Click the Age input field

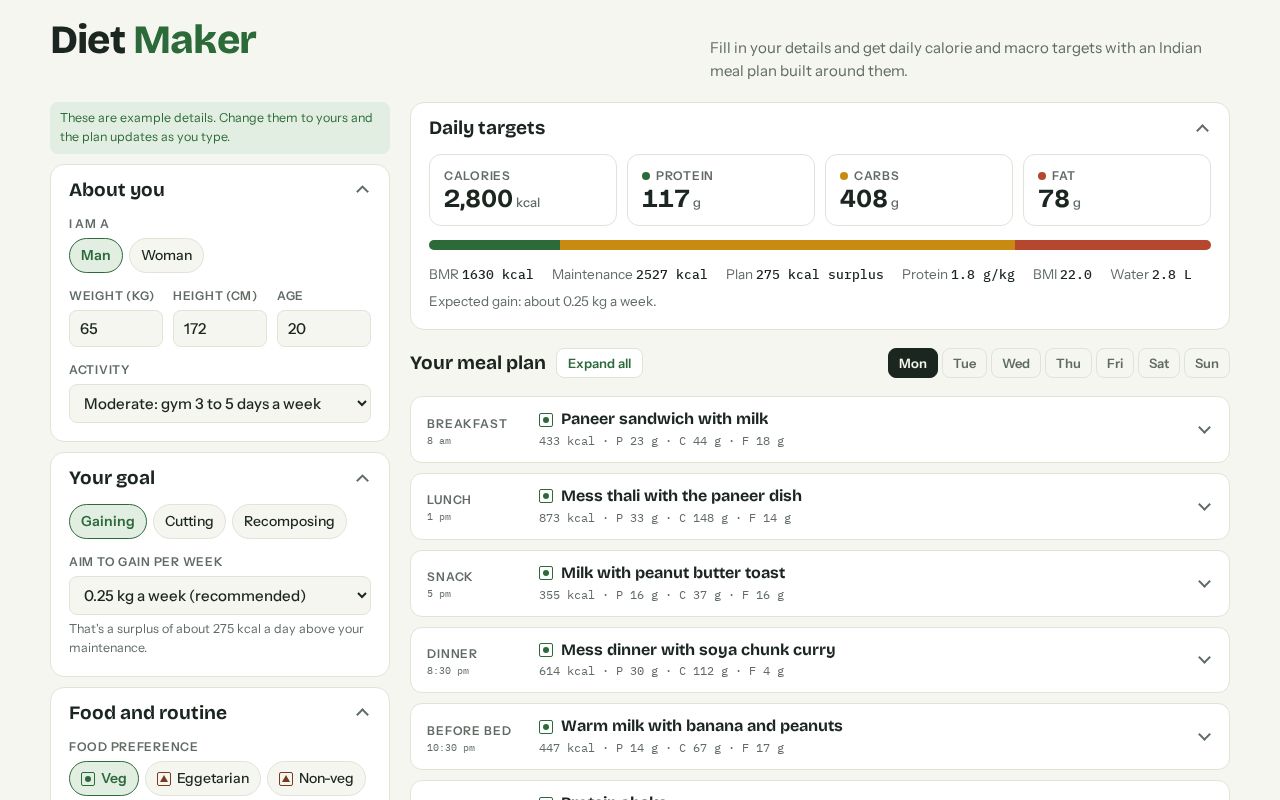click(x=324, y=329)
